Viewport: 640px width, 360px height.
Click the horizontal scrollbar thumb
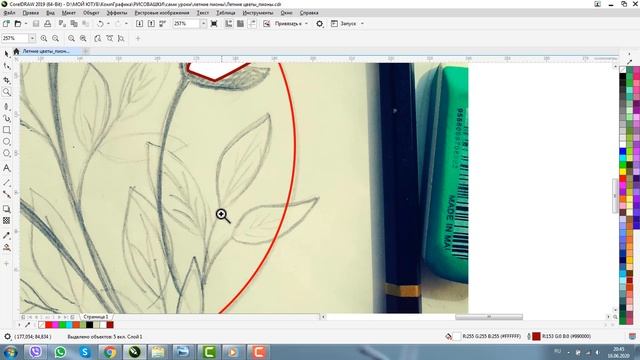tap(489, 317)
